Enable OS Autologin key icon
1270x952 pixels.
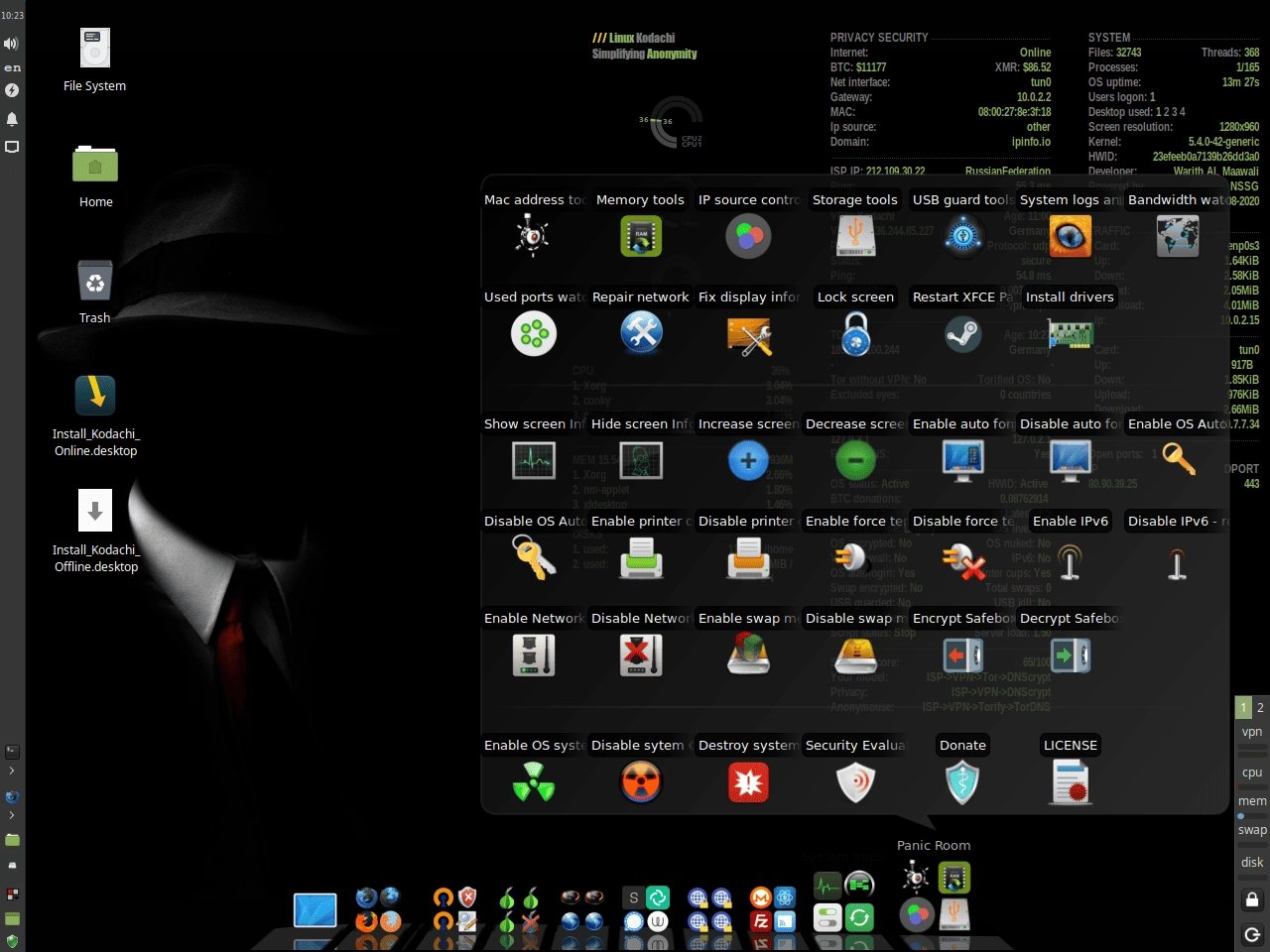tap(1178, 459)
